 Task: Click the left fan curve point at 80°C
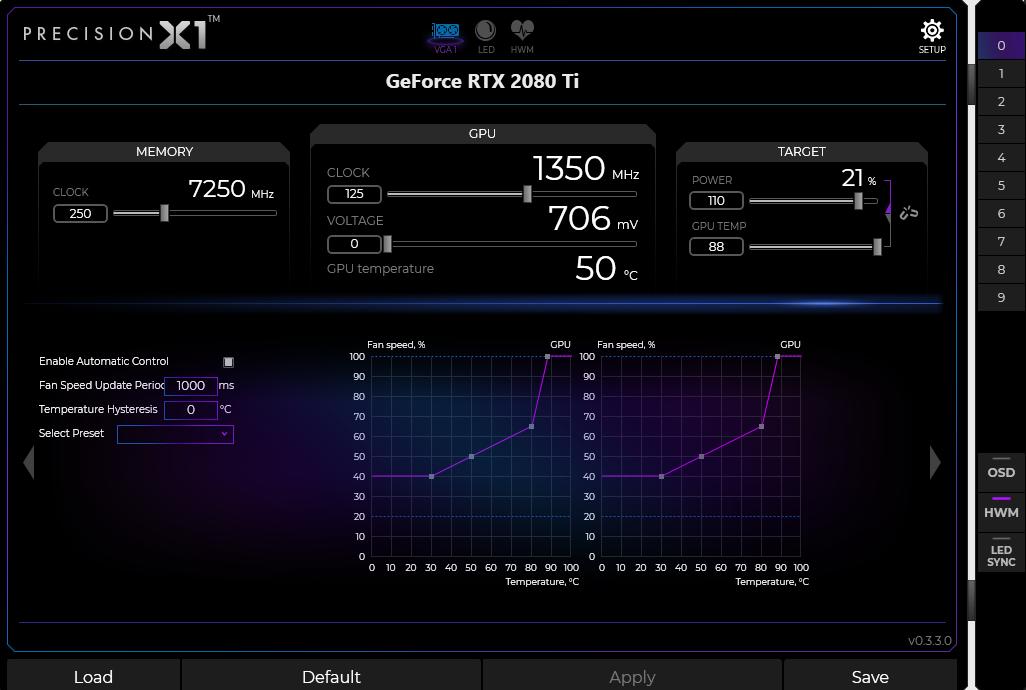[x=531, y=426]
